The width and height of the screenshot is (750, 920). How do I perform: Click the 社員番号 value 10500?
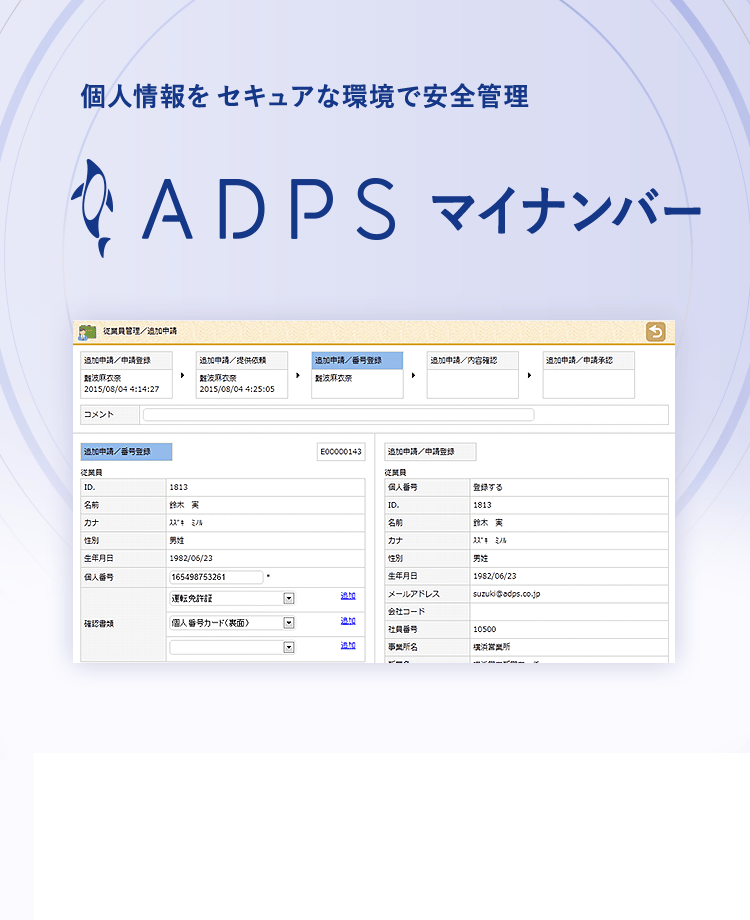(485, 629)
